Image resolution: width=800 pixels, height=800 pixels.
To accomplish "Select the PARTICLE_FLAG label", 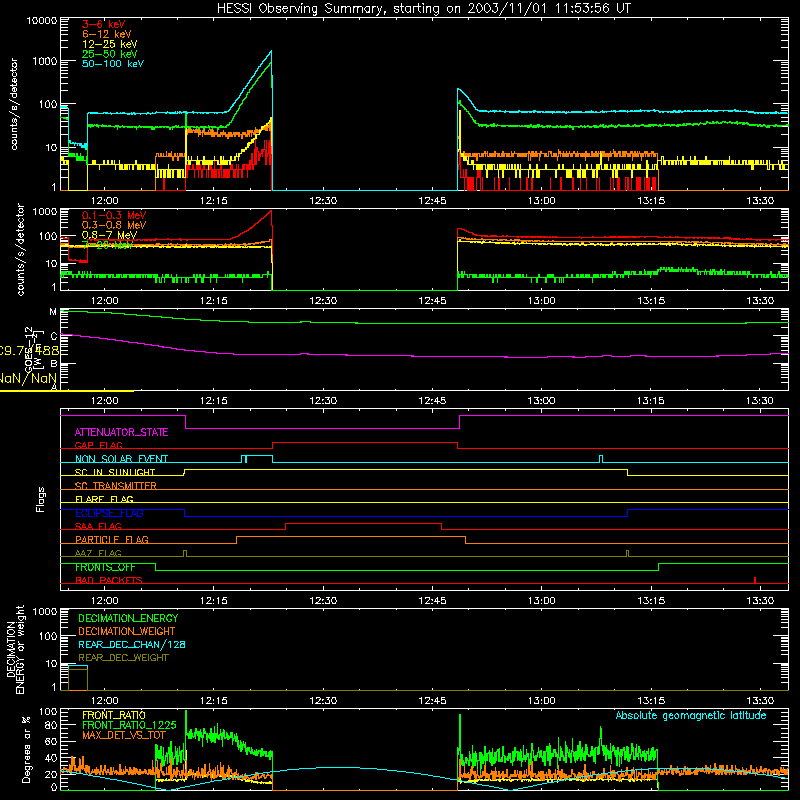I will click(112, 539).
